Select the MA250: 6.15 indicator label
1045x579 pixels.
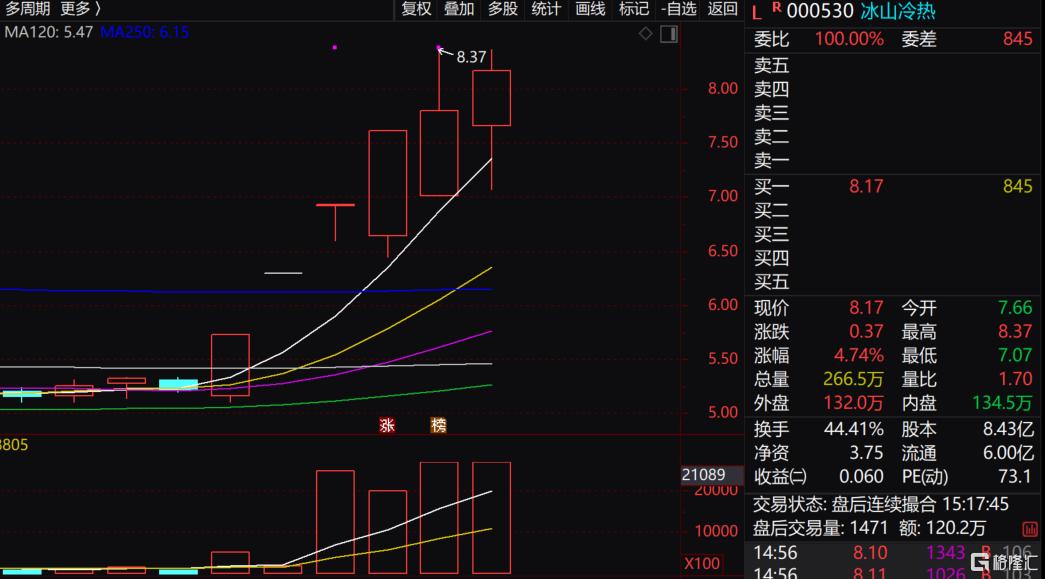(x=145, y=32)
